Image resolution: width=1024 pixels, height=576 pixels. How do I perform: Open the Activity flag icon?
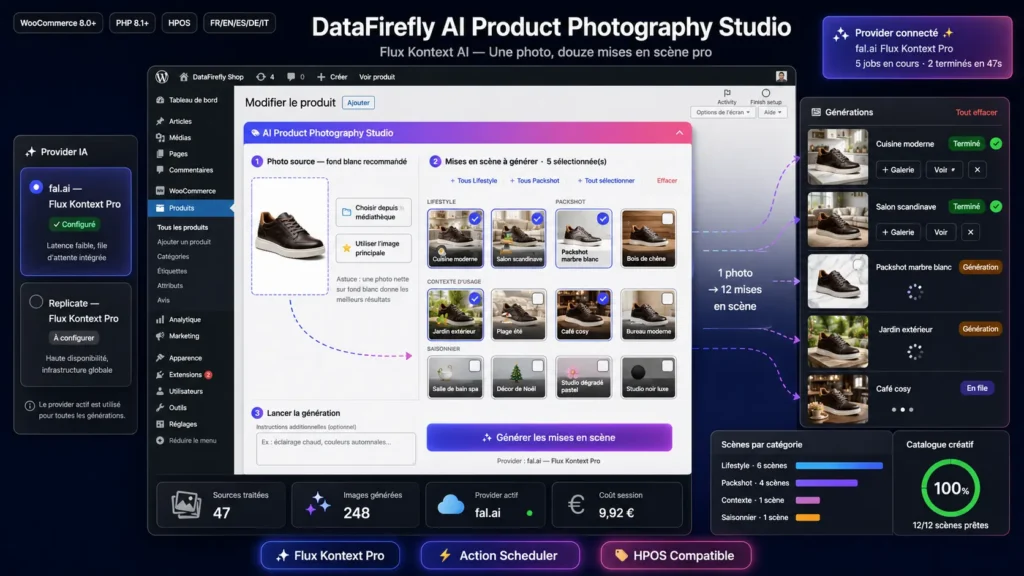pyautogui.click(x=727, y=93)
